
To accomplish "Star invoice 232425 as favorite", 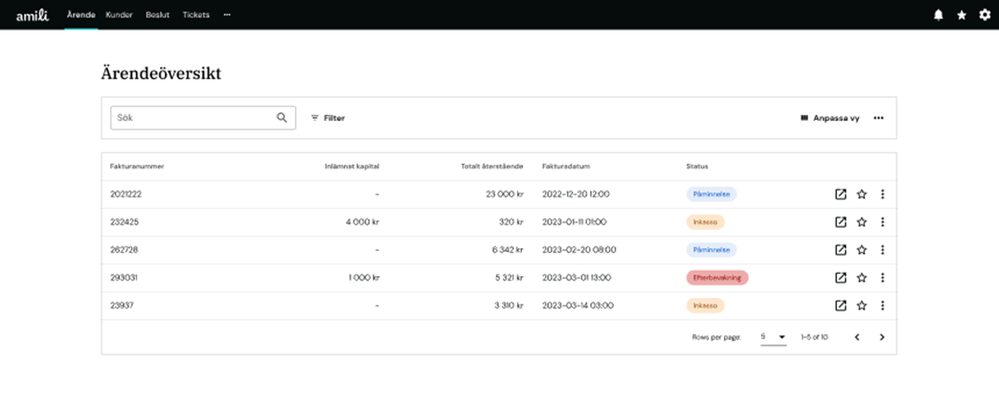I will pos(861,222).
